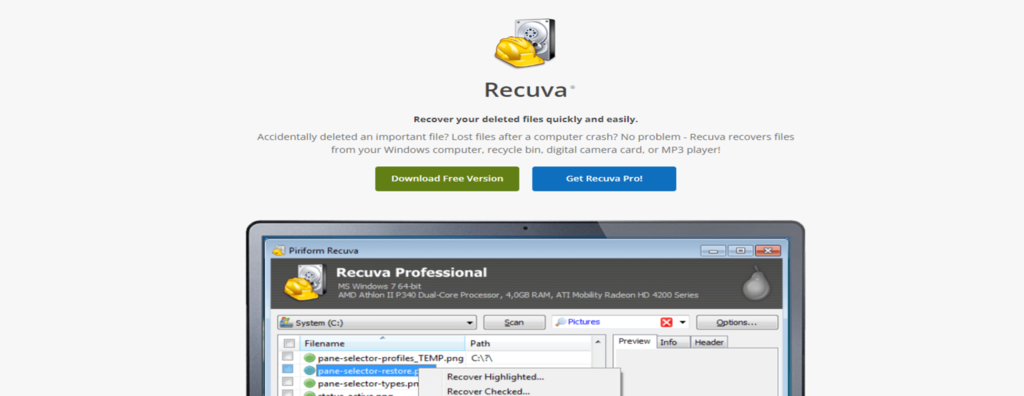
Task: Choose Recover Highlighted from context menu
Action: (x=495, y=376)
